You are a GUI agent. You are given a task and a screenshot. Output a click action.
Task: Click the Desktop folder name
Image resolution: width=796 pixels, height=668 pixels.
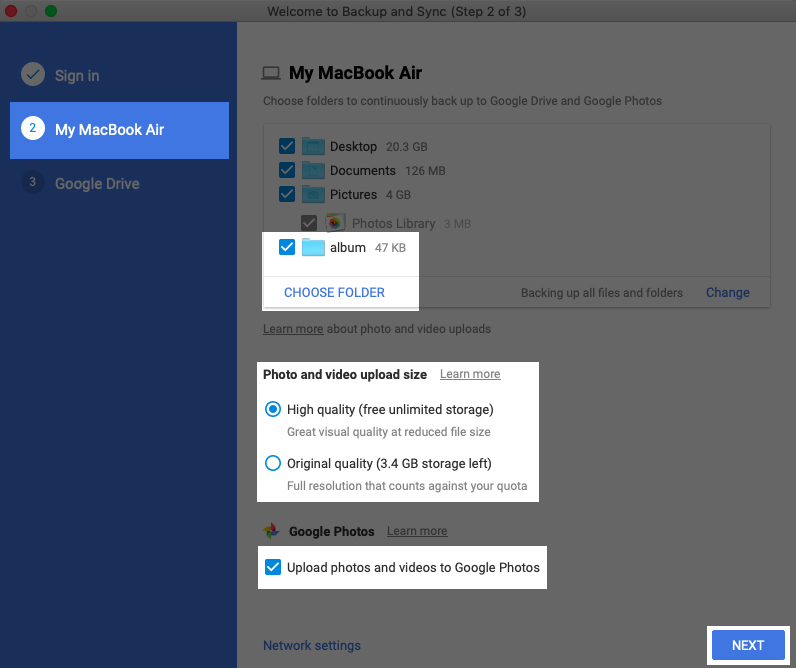pyautogui.click(x=353, y=147)
